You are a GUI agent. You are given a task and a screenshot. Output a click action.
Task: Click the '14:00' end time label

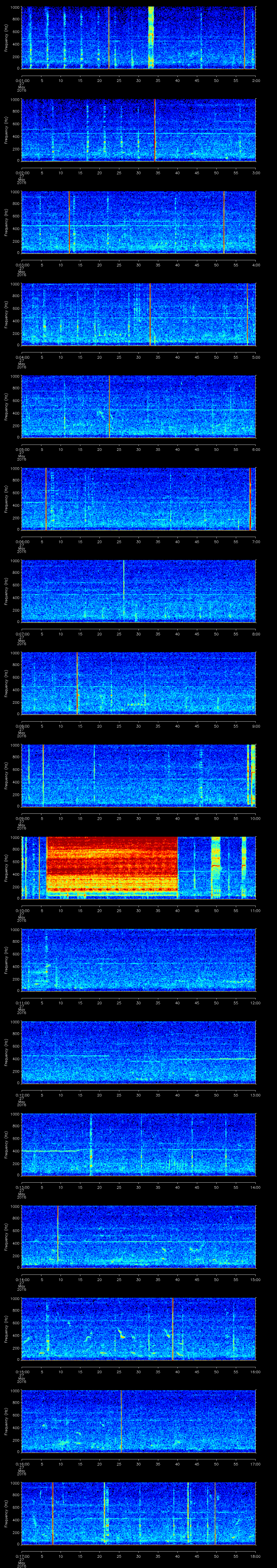pos(255,1187)
